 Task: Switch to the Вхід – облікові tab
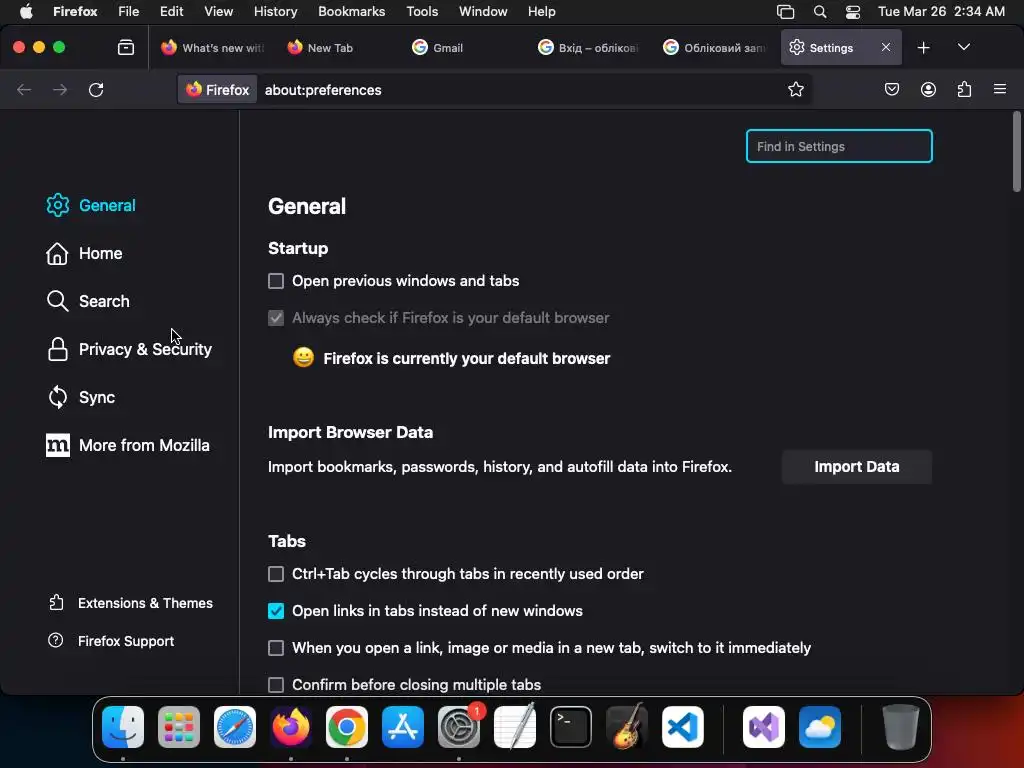pos(588,48)
